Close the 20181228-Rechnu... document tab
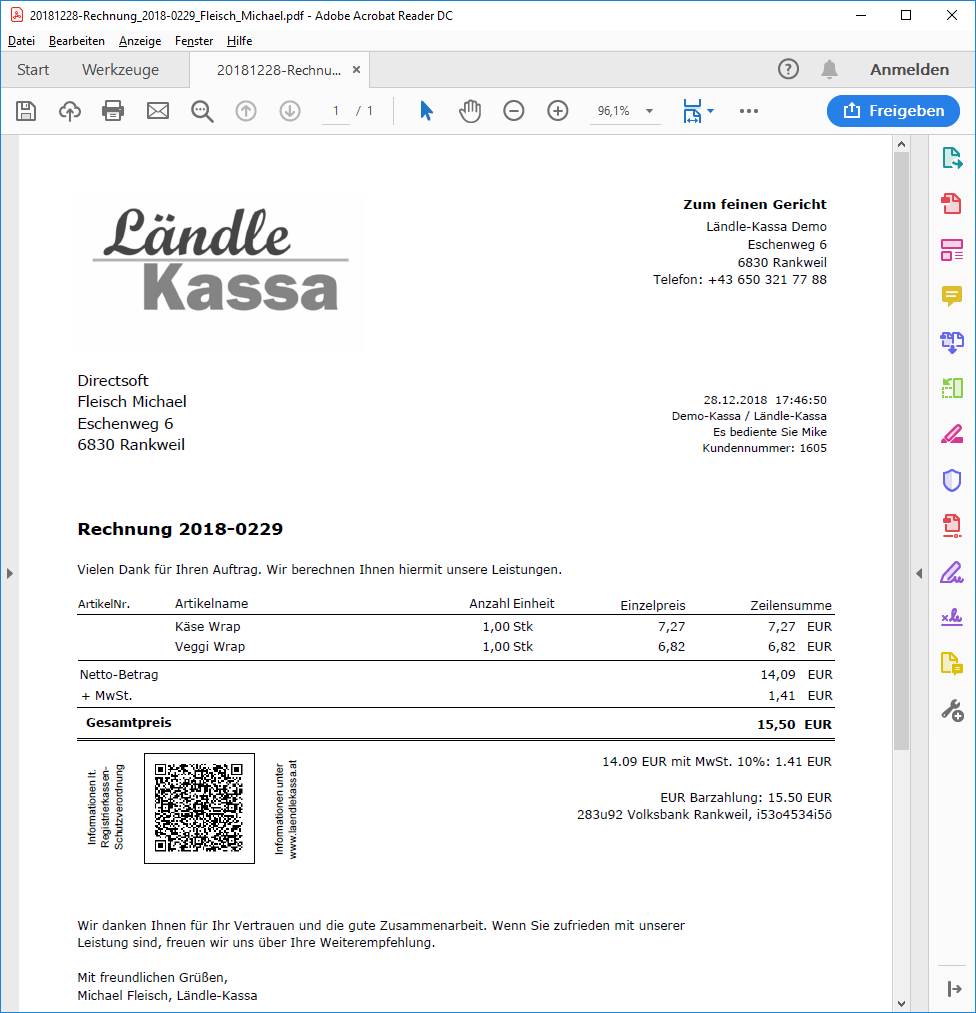The width and height of the screenshot is (976, 1013). 357,70
